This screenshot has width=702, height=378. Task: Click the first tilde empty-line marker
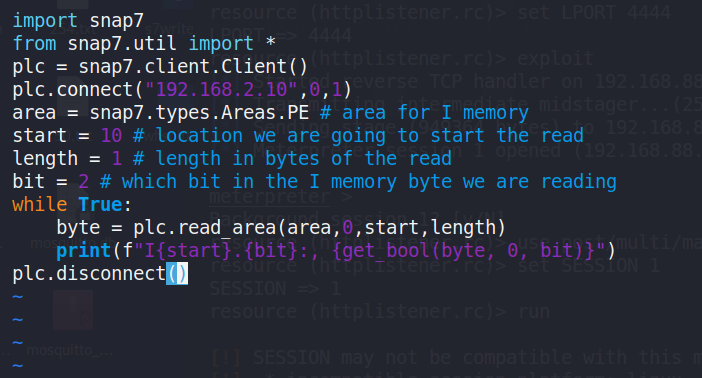coord(17,297)
